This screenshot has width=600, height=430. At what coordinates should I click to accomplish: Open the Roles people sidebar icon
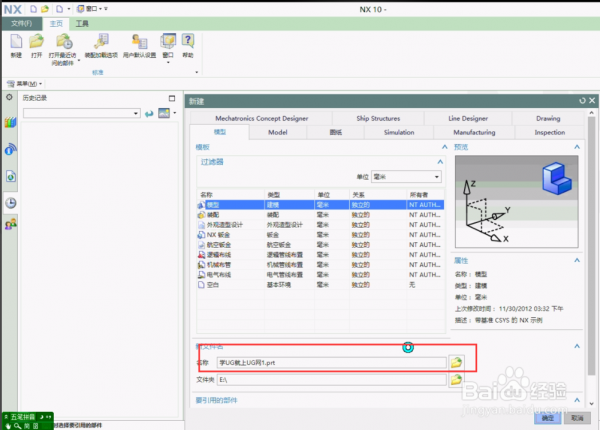click(x=11, y=224)
